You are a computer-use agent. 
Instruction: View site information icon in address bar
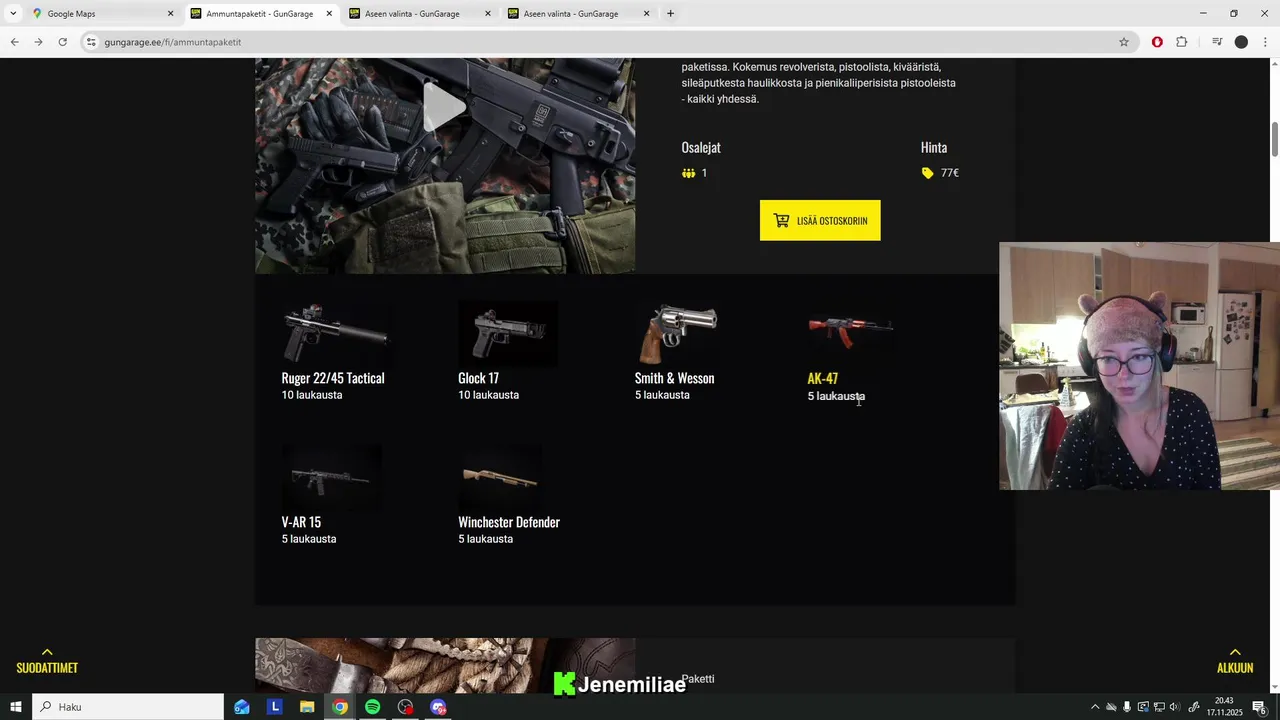click(91, 42)
